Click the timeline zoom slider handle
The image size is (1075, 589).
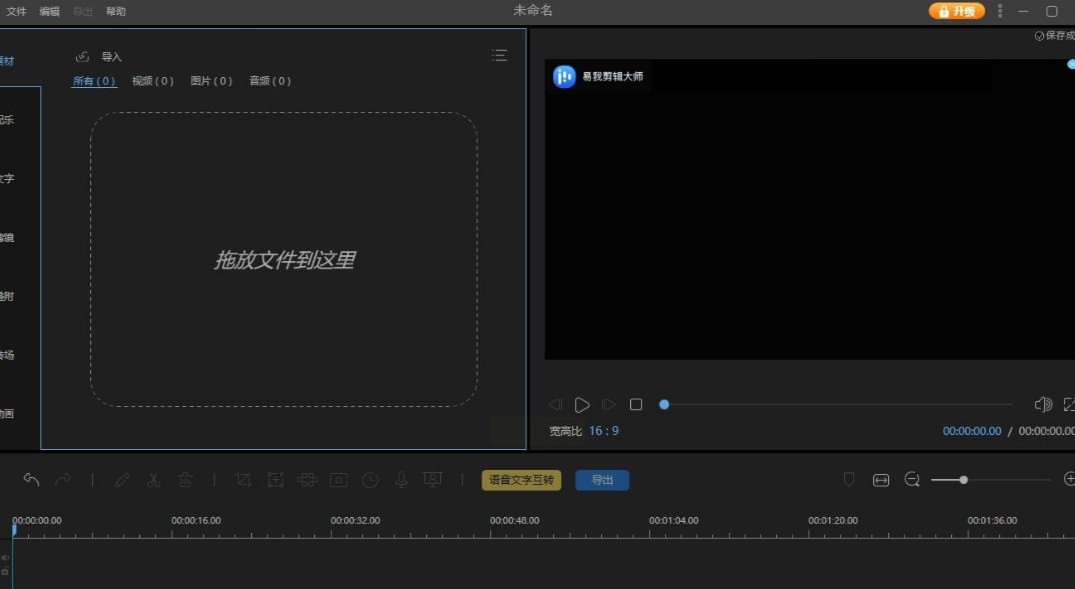tap(963, 480)
